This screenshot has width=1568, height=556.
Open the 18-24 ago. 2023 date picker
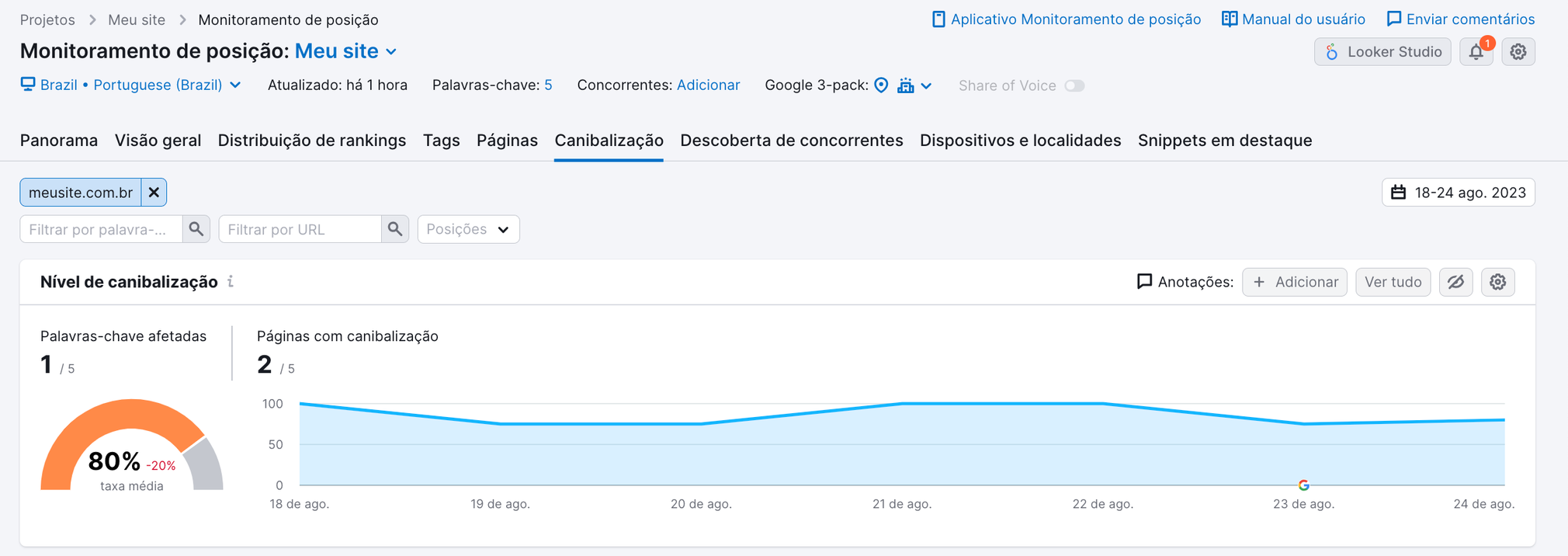1459,193
